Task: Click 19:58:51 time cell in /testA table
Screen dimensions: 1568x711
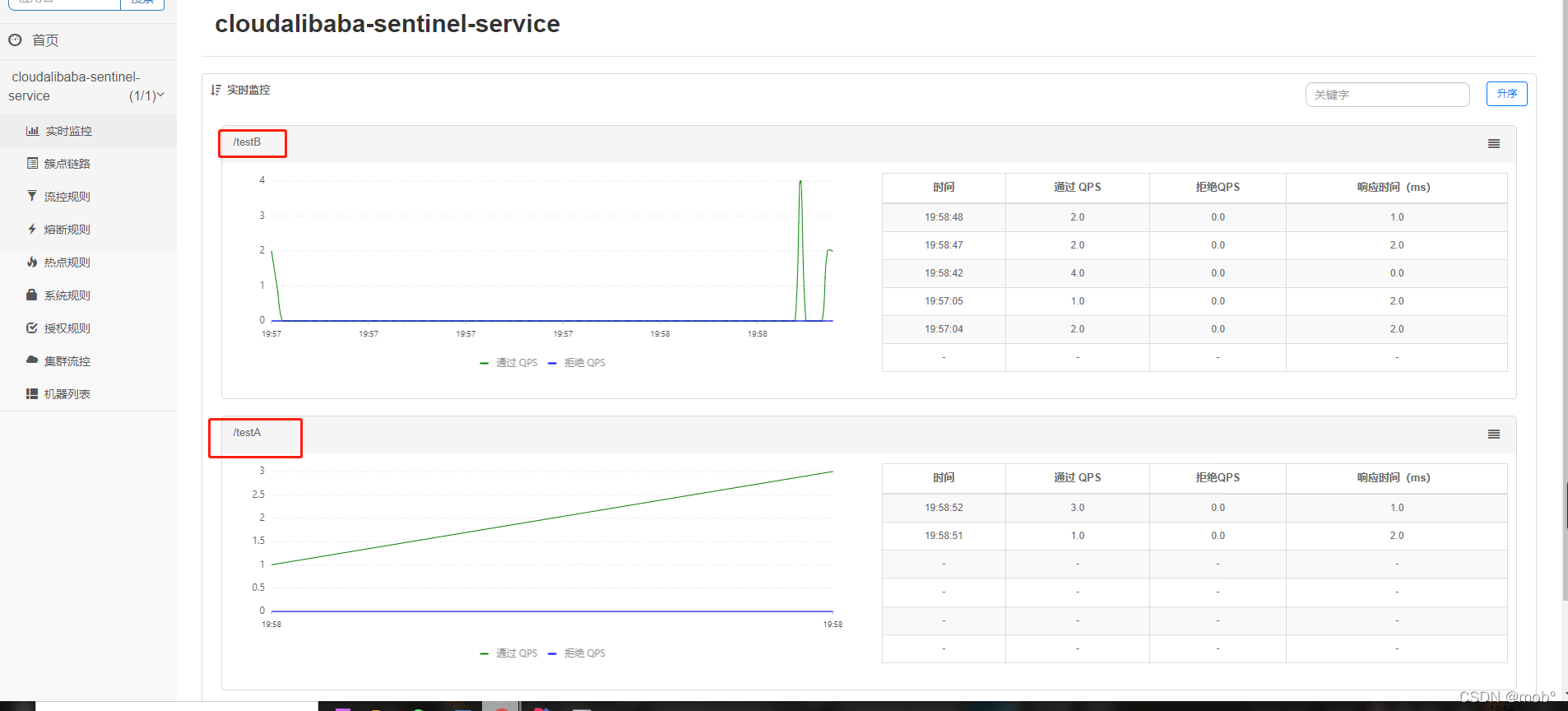Action: (944, 536)
